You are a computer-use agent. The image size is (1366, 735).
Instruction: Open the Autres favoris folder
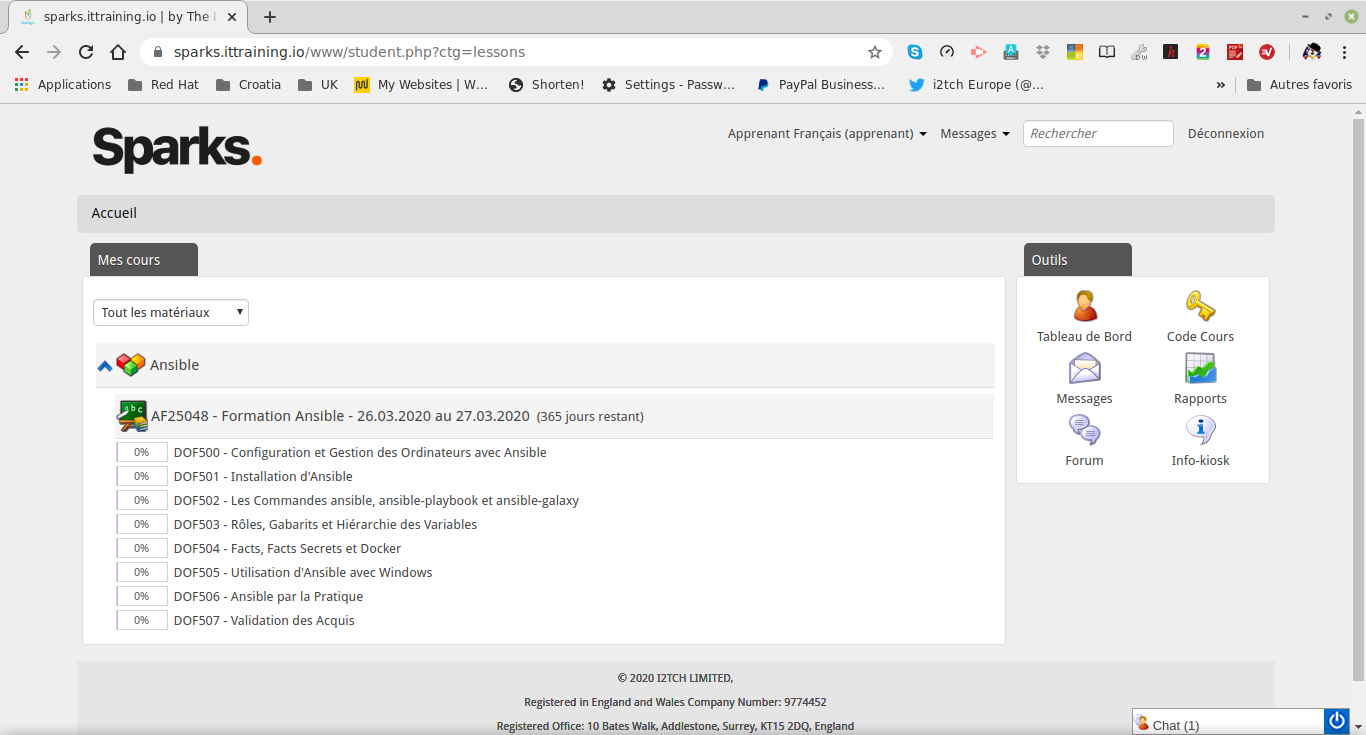[x=1300, y=85]
